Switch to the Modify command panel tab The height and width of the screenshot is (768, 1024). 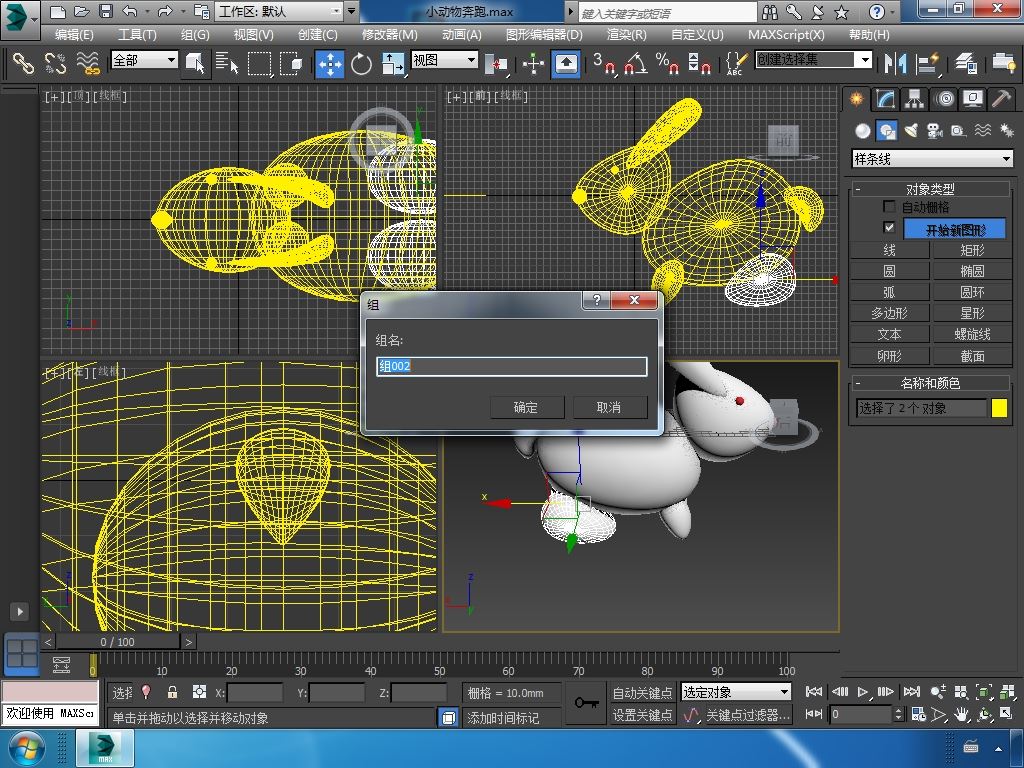886,99
